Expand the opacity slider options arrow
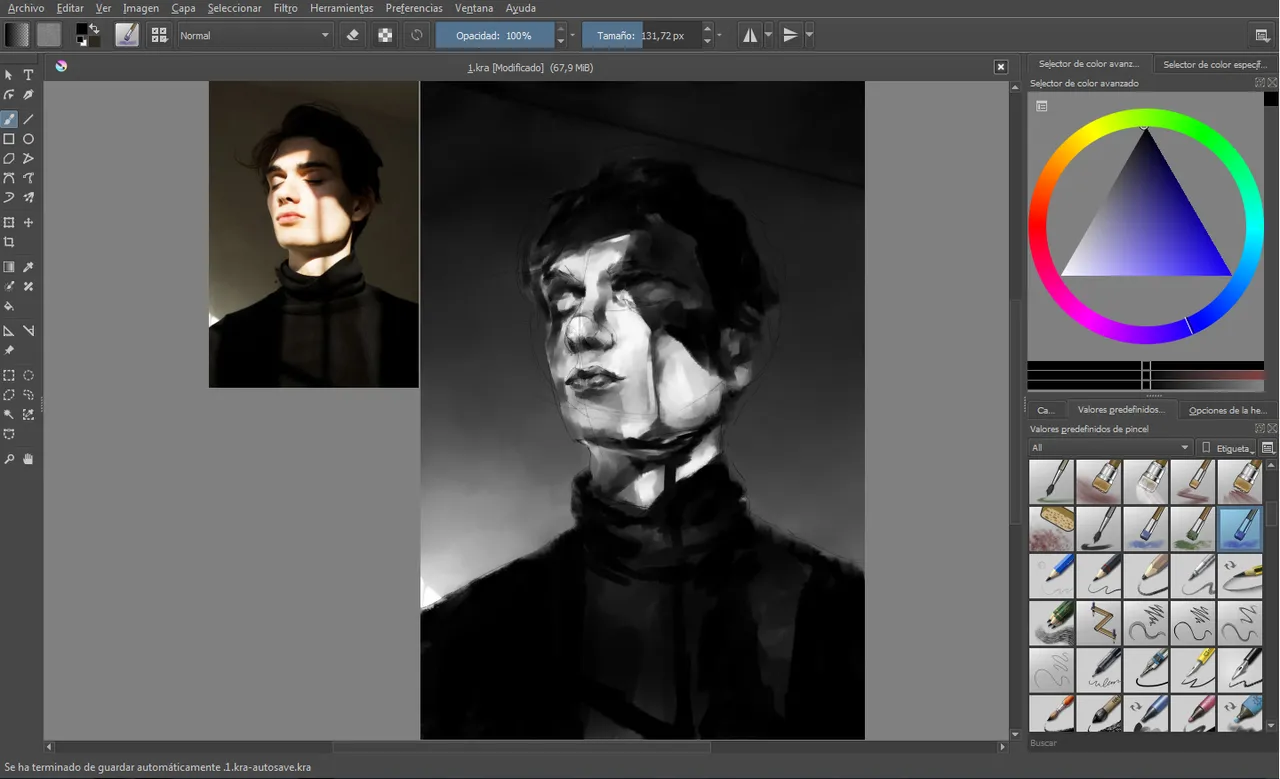The image size is (1280, 779). pos(572,35)
